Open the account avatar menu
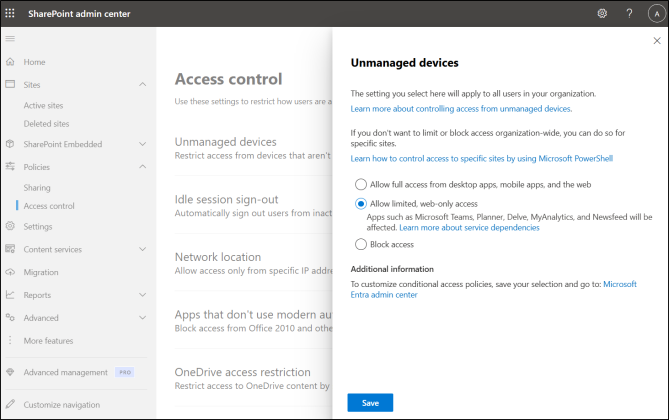Viewport: 669px width, 420px height. 657,14
